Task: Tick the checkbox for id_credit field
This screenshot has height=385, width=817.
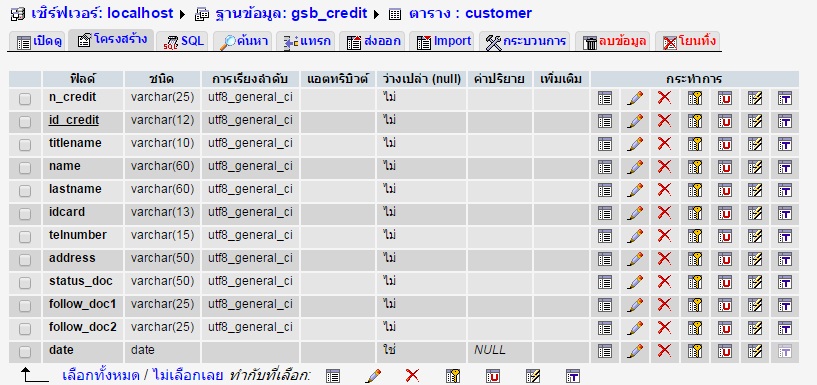Action: 25,122
